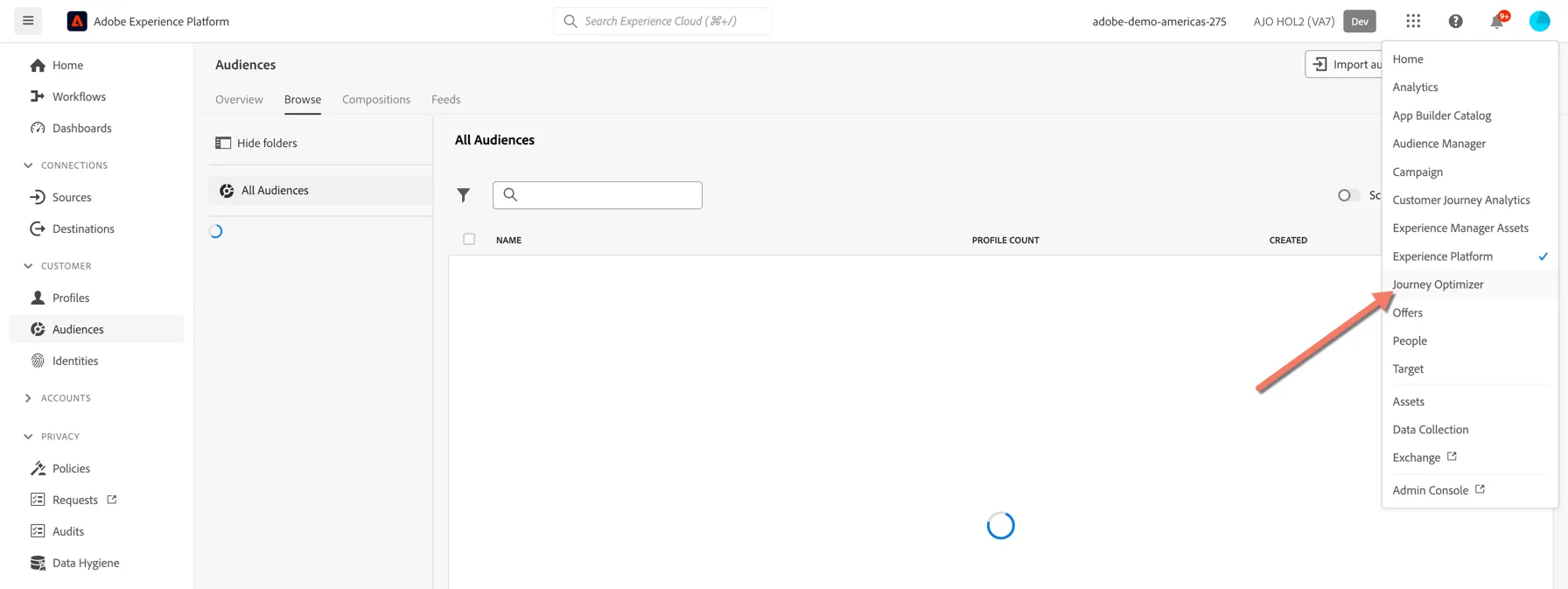Select the All Audiences folder

[320, 191]
